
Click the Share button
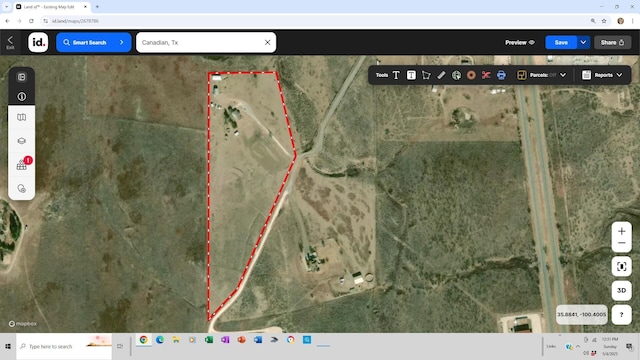[x=612, y=42]
